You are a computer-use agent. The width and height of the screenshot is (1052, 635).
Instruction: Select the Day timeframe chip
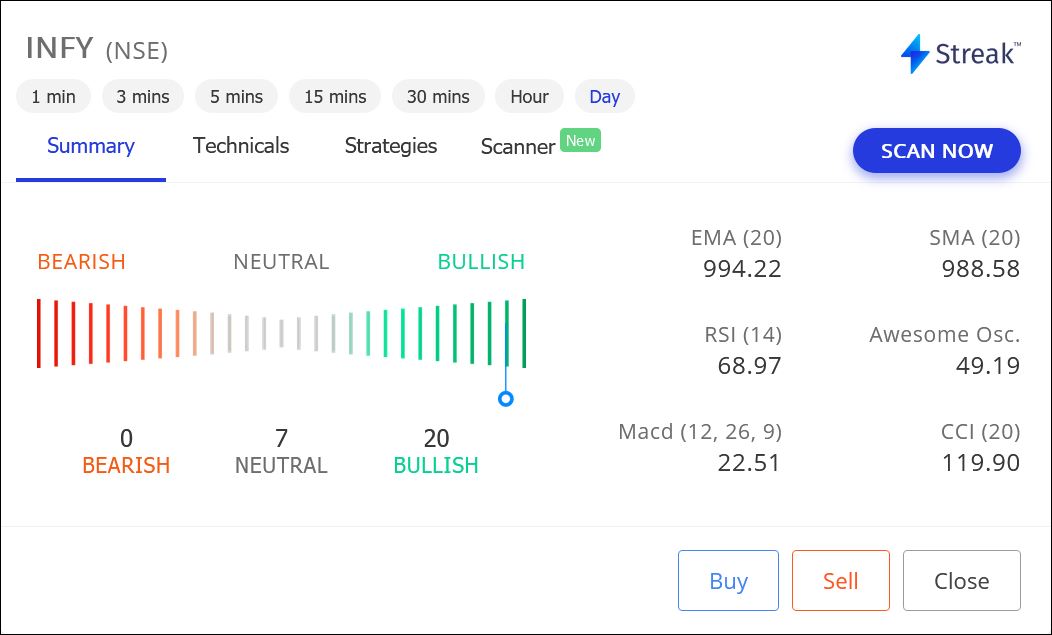point(604,97)
